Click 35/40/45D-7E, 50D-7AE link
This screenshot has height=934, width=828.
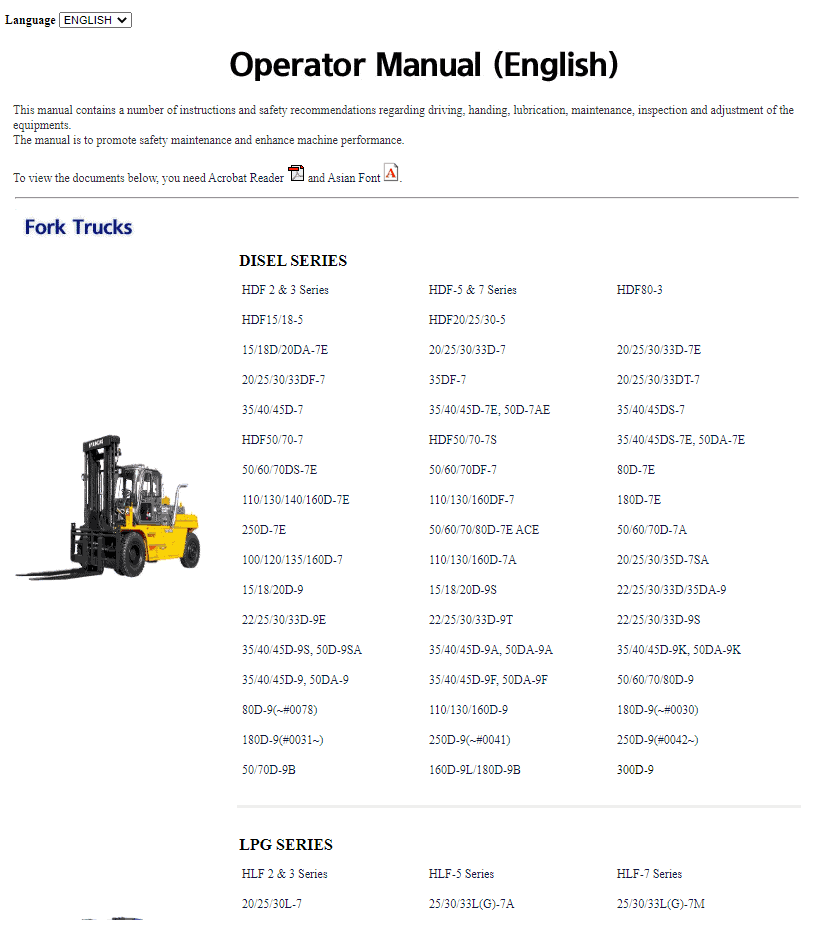tap(489, 410)
